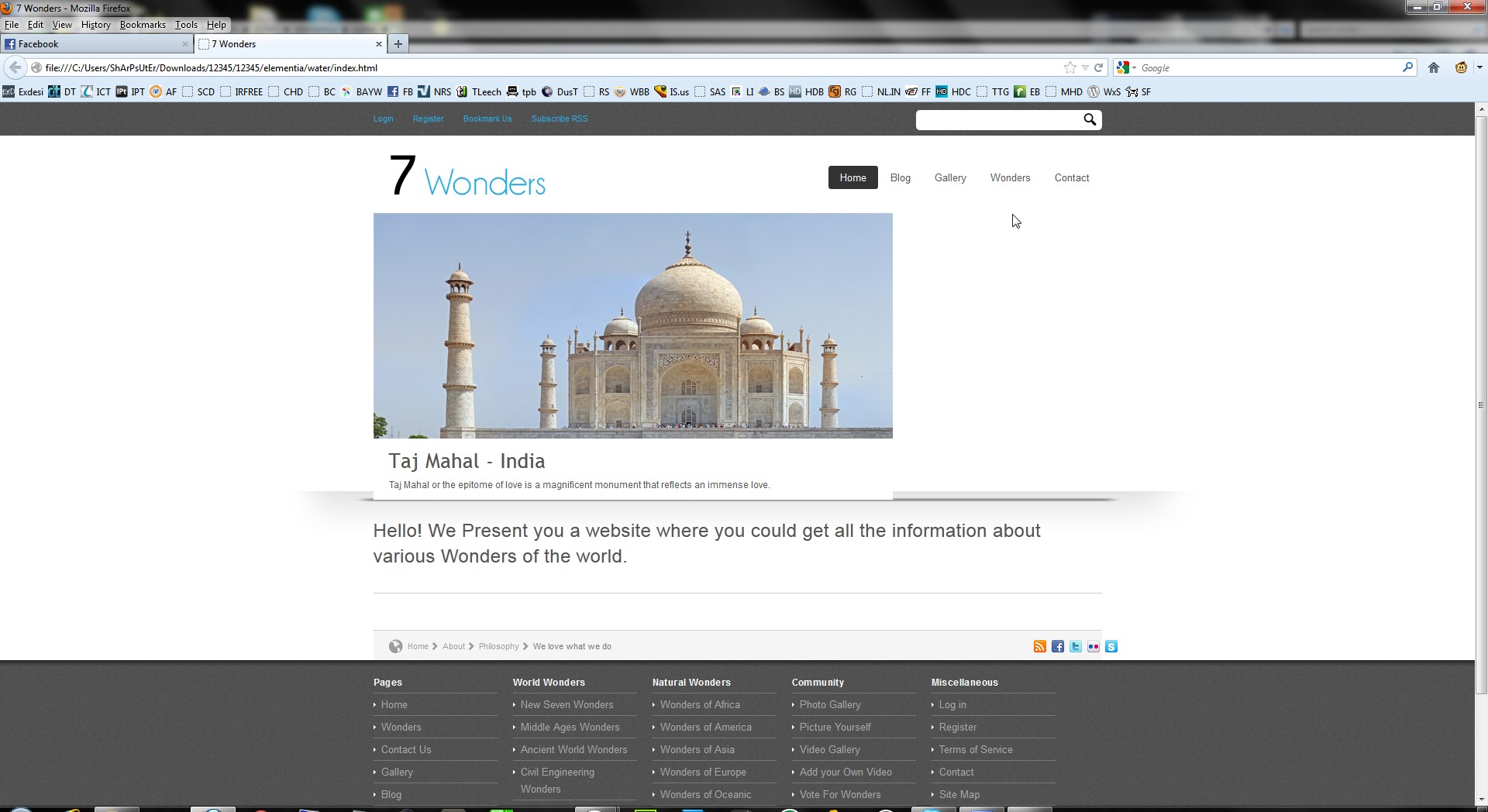Click the Home navigation button

[x=852, y=177]
